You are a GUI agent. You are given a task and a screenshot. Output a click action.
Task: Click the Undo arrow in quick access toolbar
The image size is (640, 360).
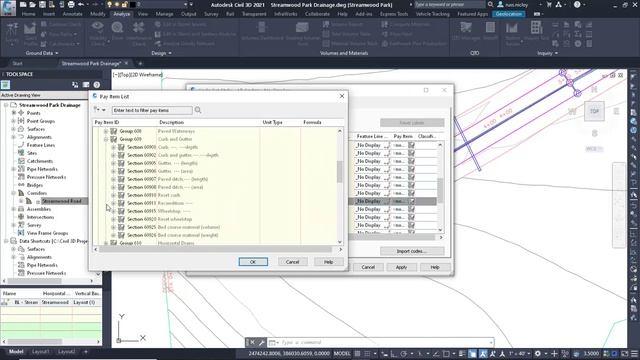click(x=81, y=5)
